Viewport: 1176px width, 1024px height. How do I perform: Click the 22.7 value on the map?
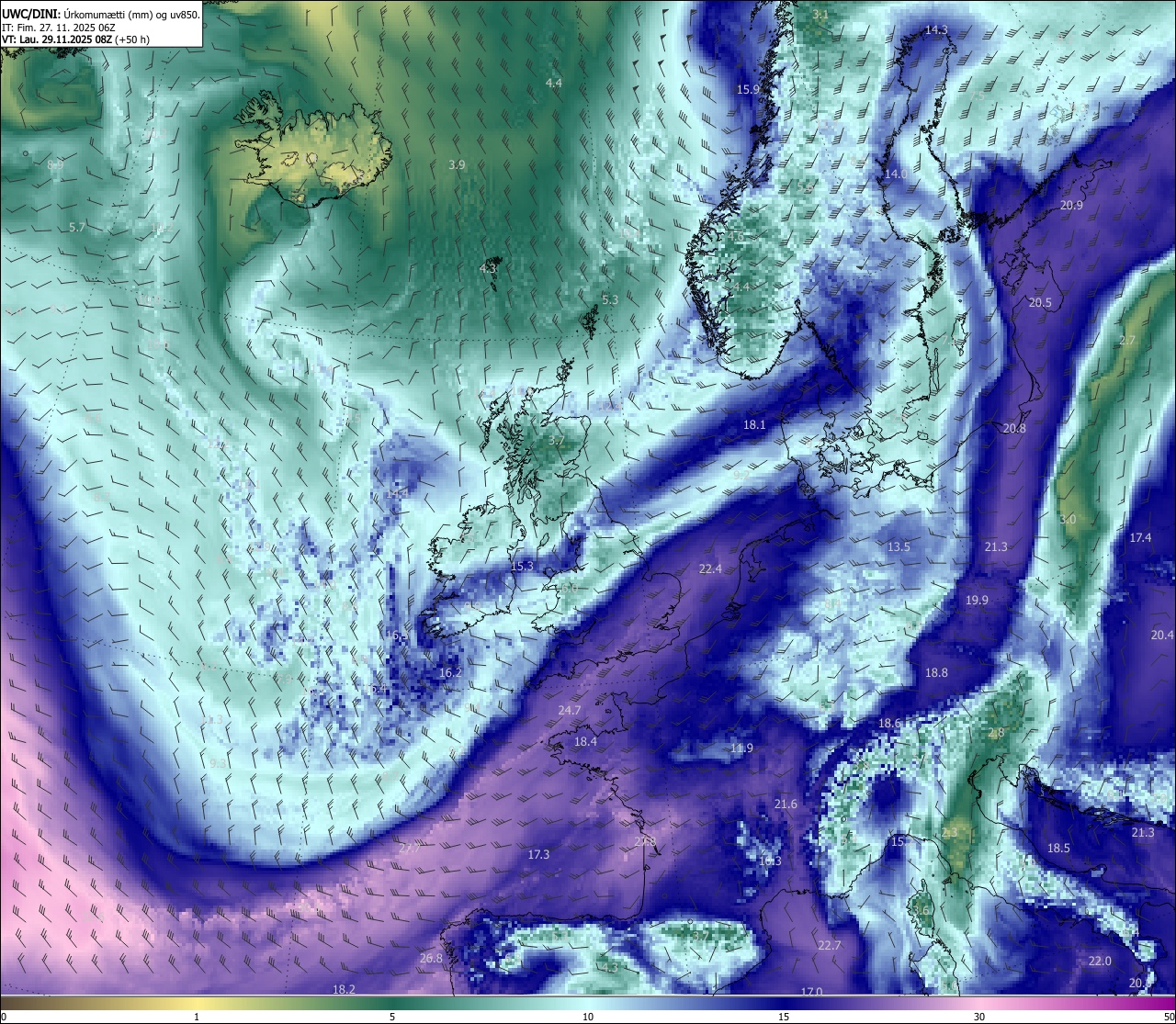[x=829, y=945]
